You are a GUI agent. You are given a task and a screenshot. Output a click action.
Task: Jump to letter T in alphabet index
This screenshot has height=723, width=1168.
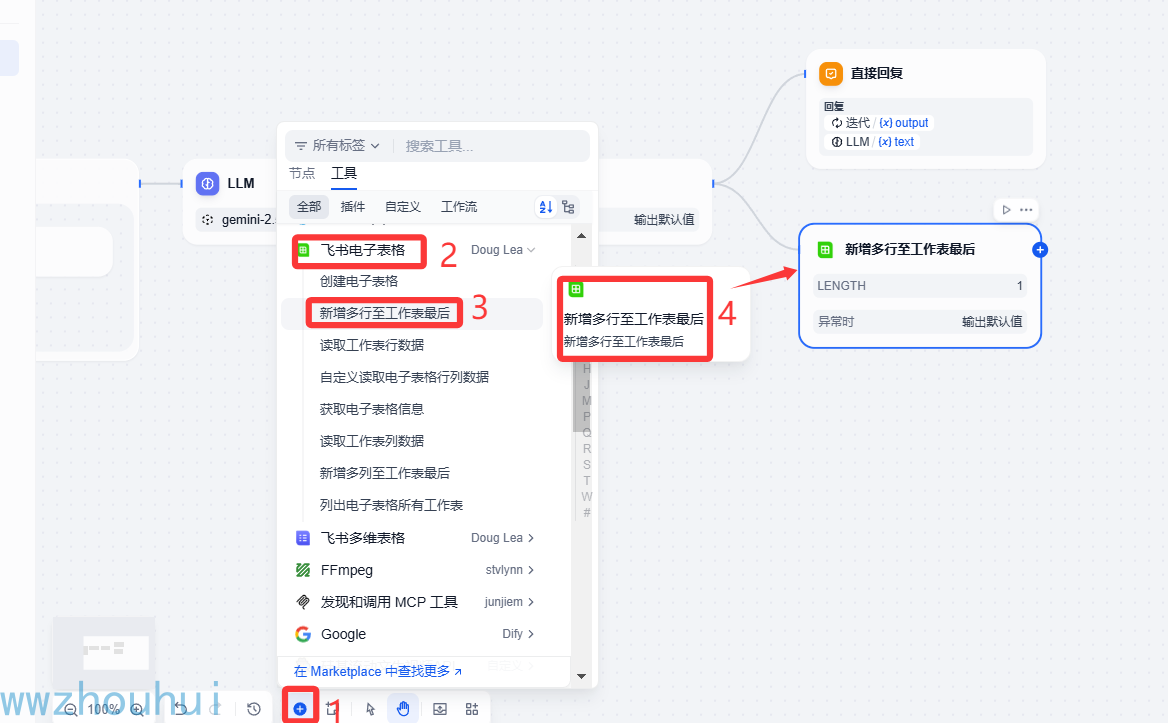click(x=587, y=481)
